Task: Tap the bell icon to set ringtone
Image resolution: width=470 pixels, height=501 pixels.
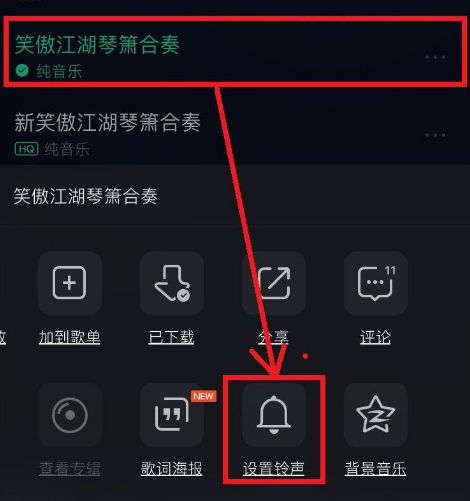Action: (x=274, y=415)
